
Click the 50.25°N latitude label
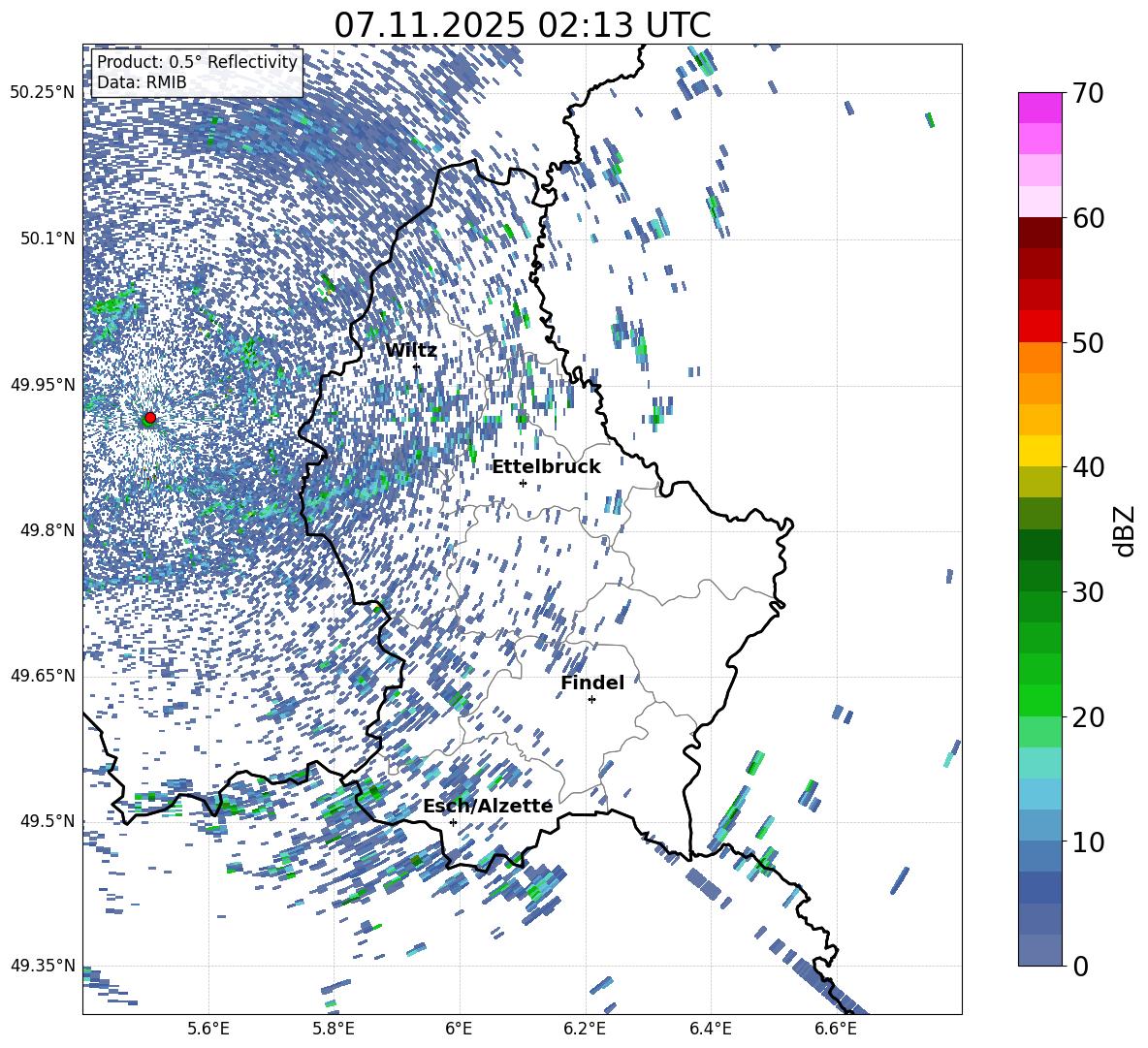43,93
